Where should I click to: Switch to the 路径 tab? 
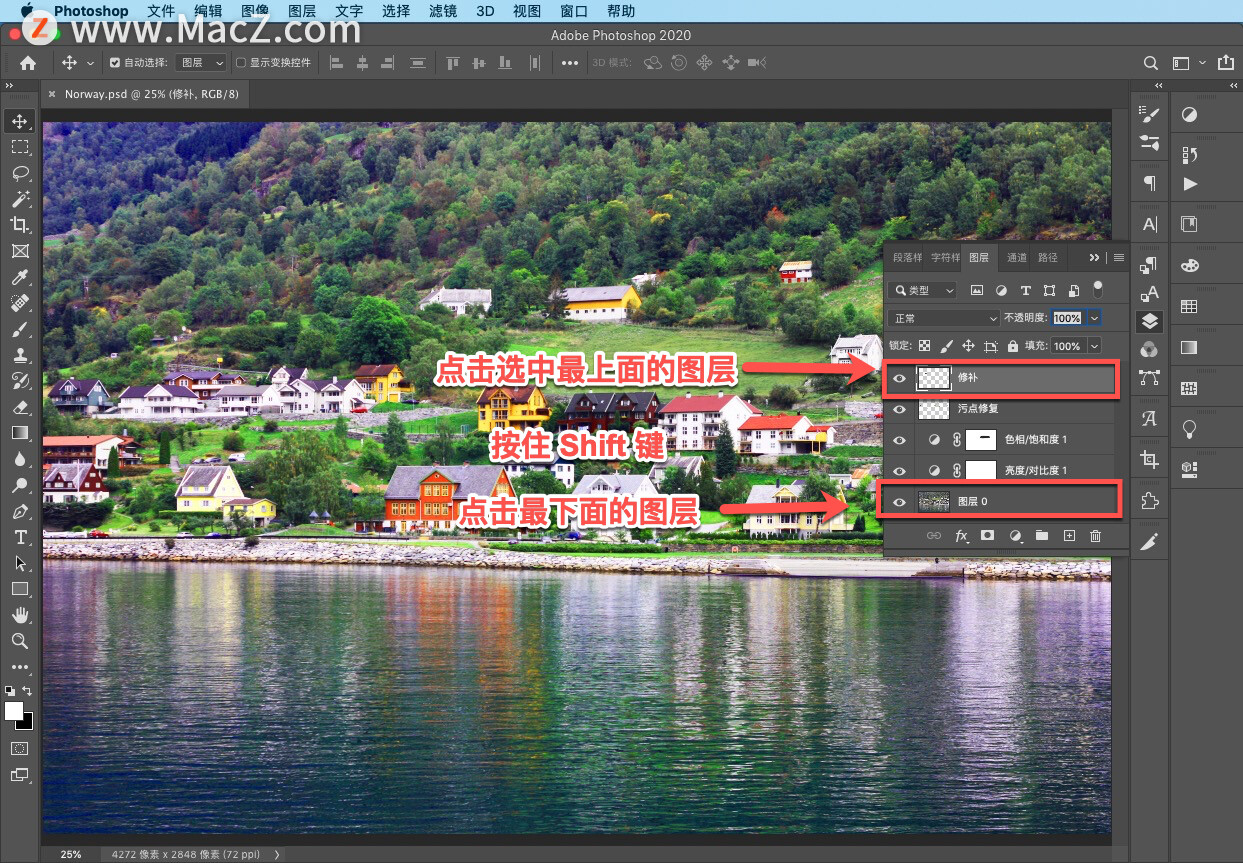coord(1048,258)
